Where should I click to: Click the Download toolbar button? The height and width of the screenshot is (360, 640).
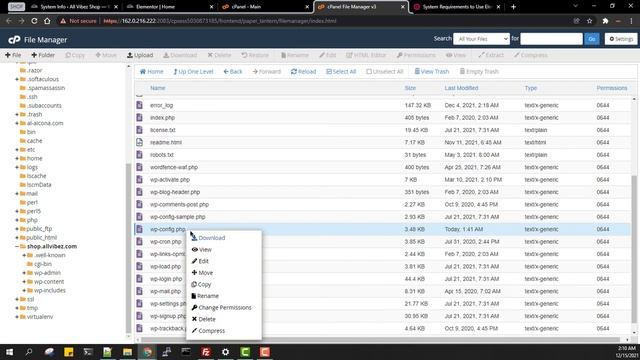coord(180,55)
